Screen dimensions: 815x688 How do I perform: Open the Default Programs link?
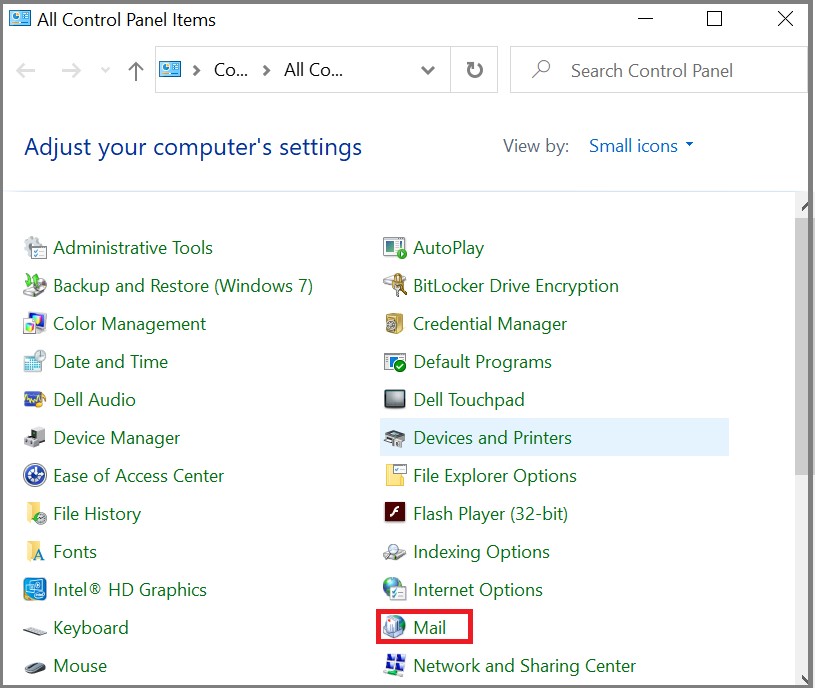click(x=482, y=362)
